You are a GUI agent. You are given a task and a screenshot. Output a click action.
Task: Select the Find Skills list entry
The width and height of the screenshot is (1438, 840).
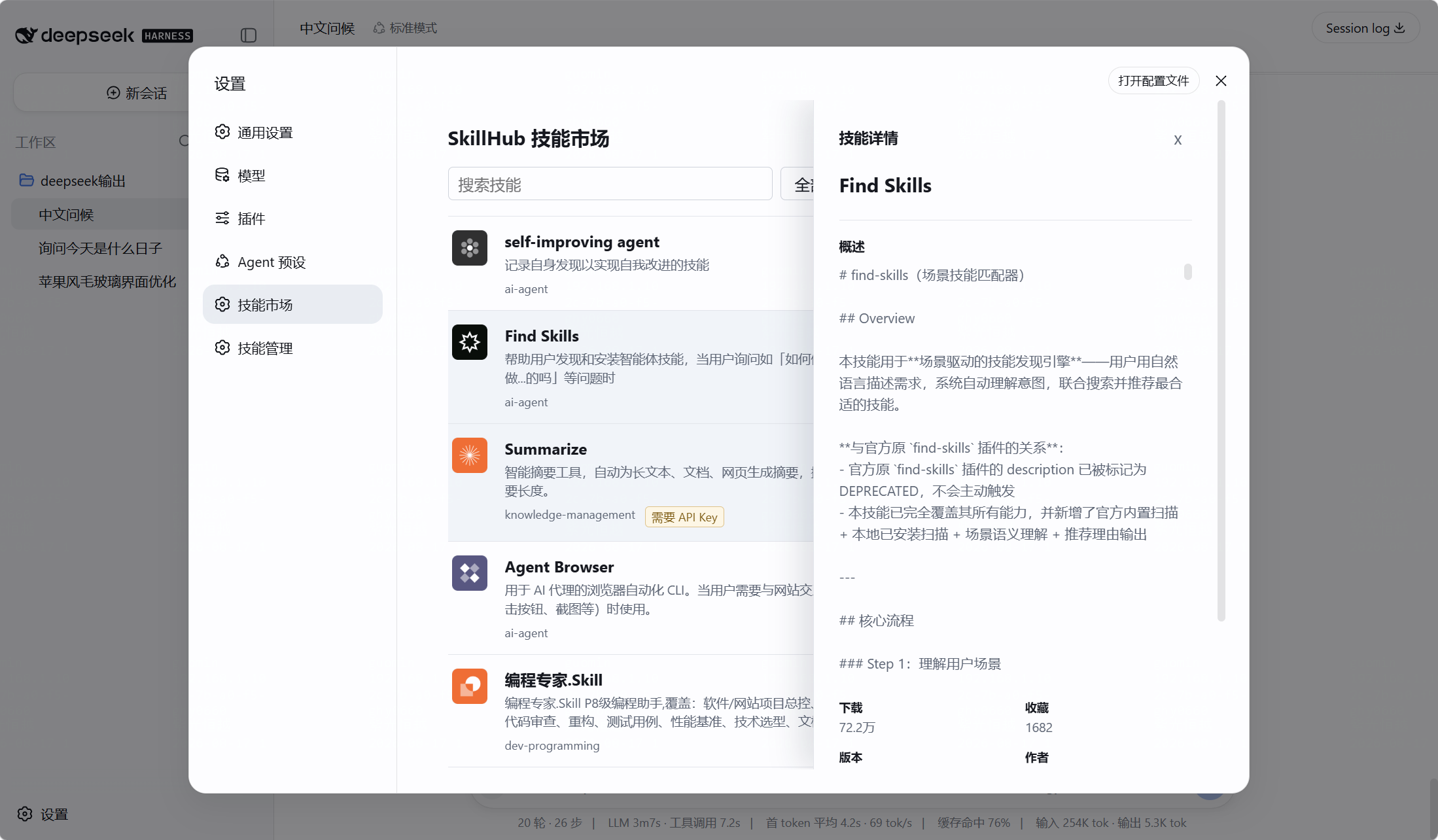631,367
